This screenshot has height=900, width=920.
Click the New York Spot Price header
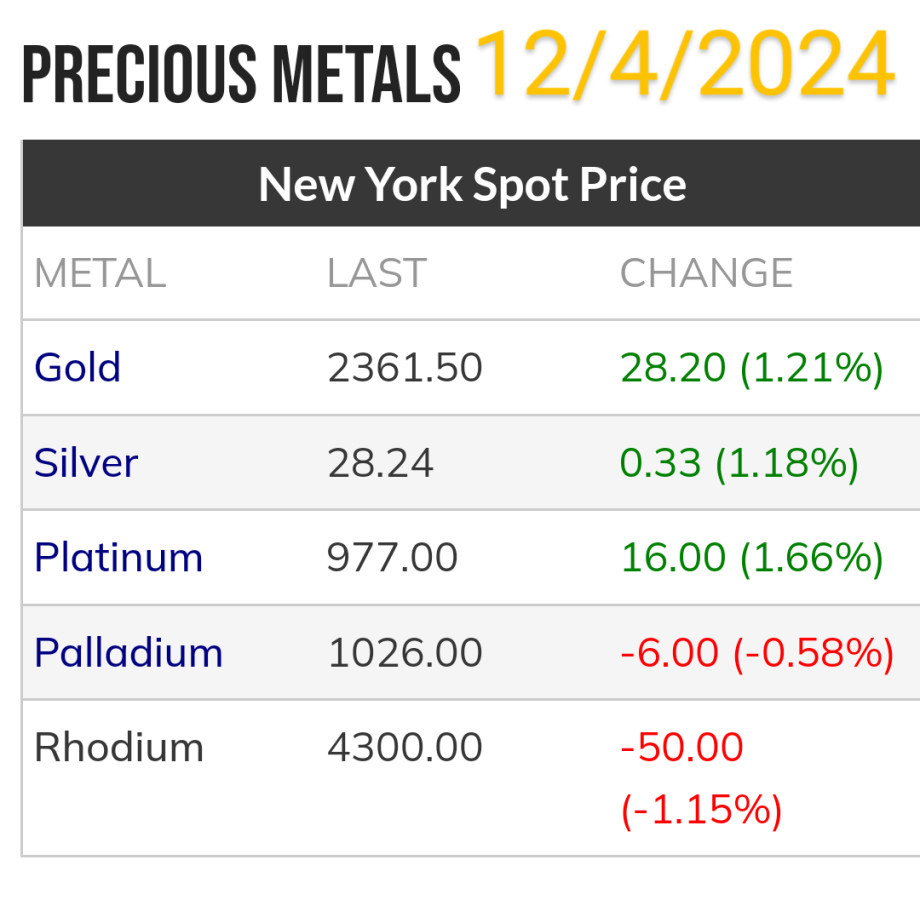pos(472,185)
